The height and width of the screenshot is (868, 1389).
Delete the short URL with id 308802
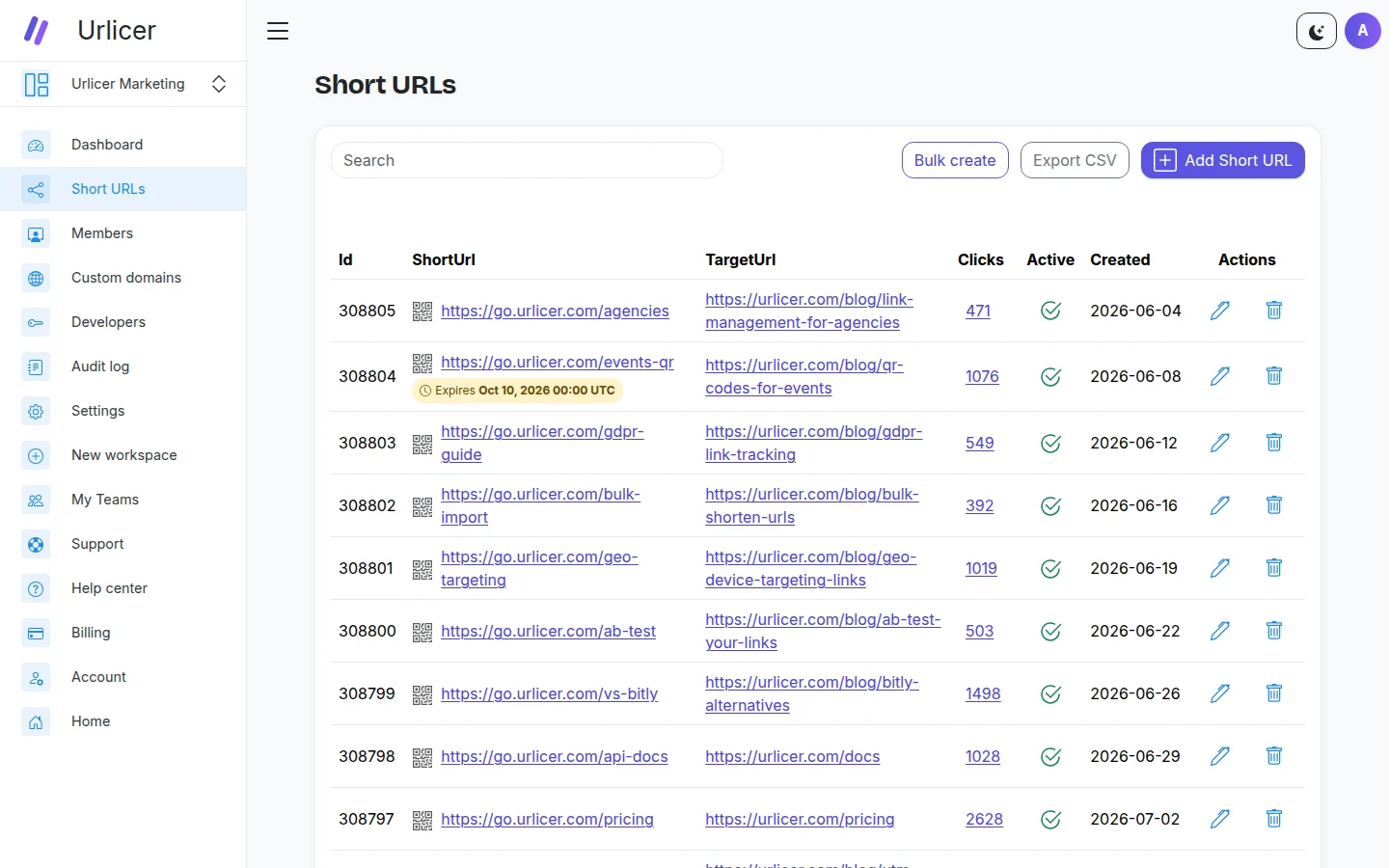[x=1274, y=505]
